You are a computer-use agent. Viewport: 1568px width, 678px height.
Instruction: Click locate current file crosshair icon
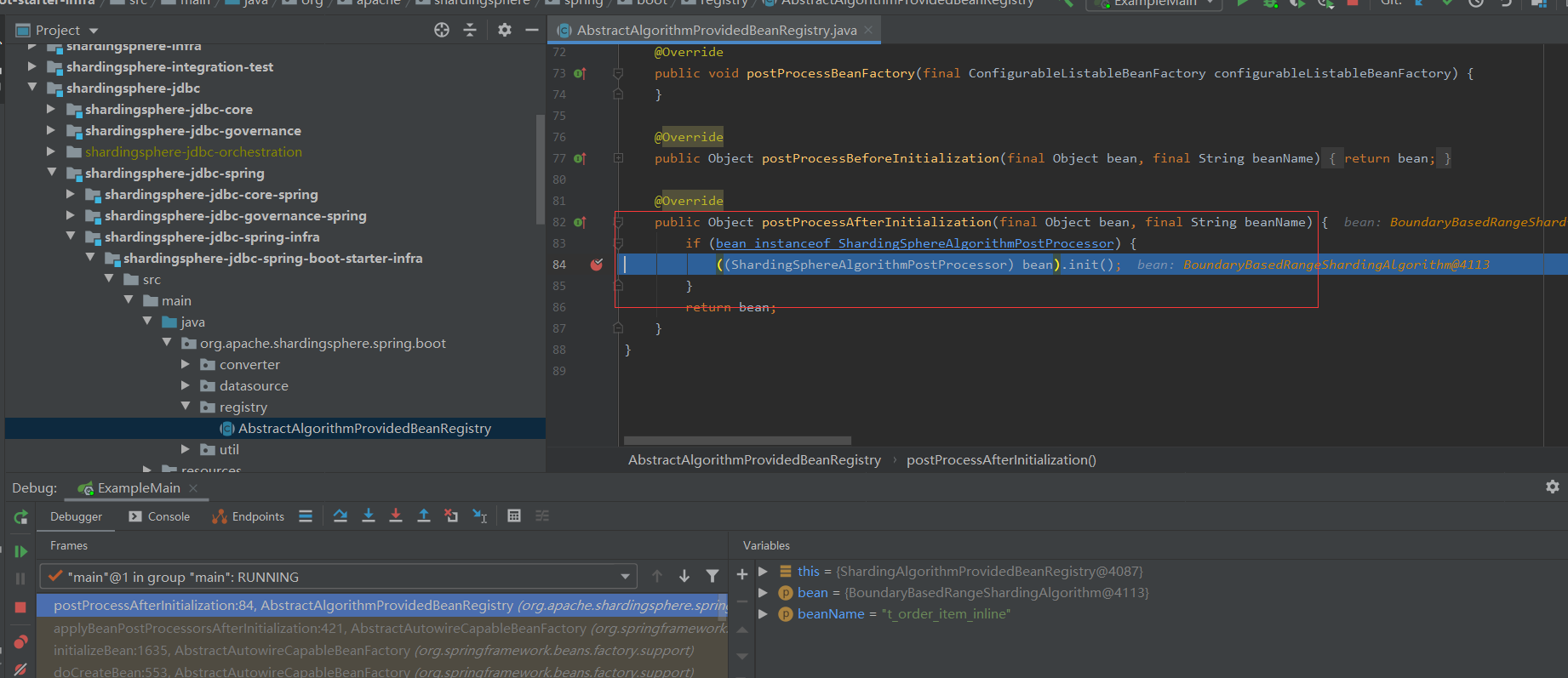pyautogui.click(x=441, y=30)
